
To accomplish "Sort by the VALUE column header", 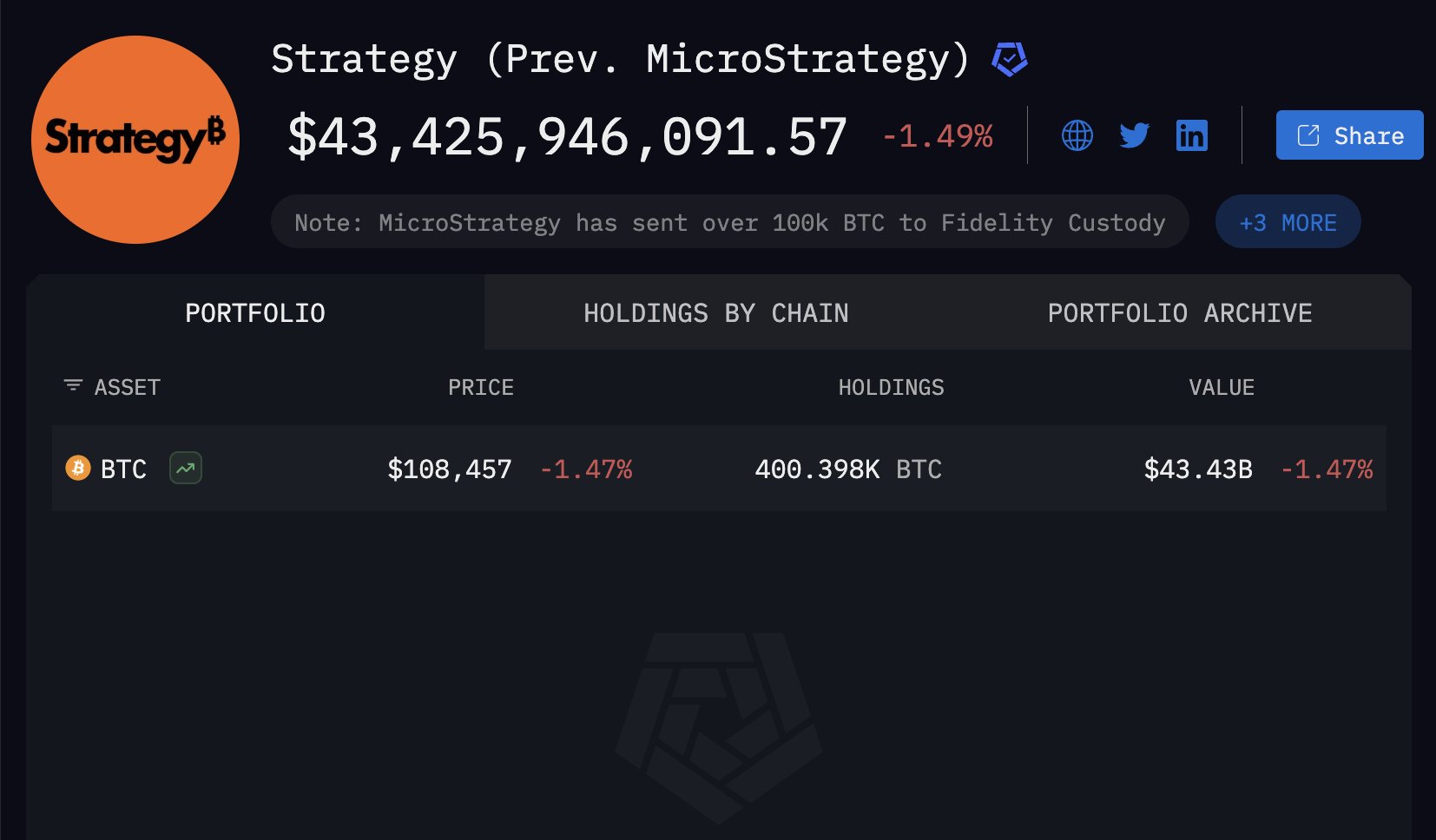I will pos(1221,387).
